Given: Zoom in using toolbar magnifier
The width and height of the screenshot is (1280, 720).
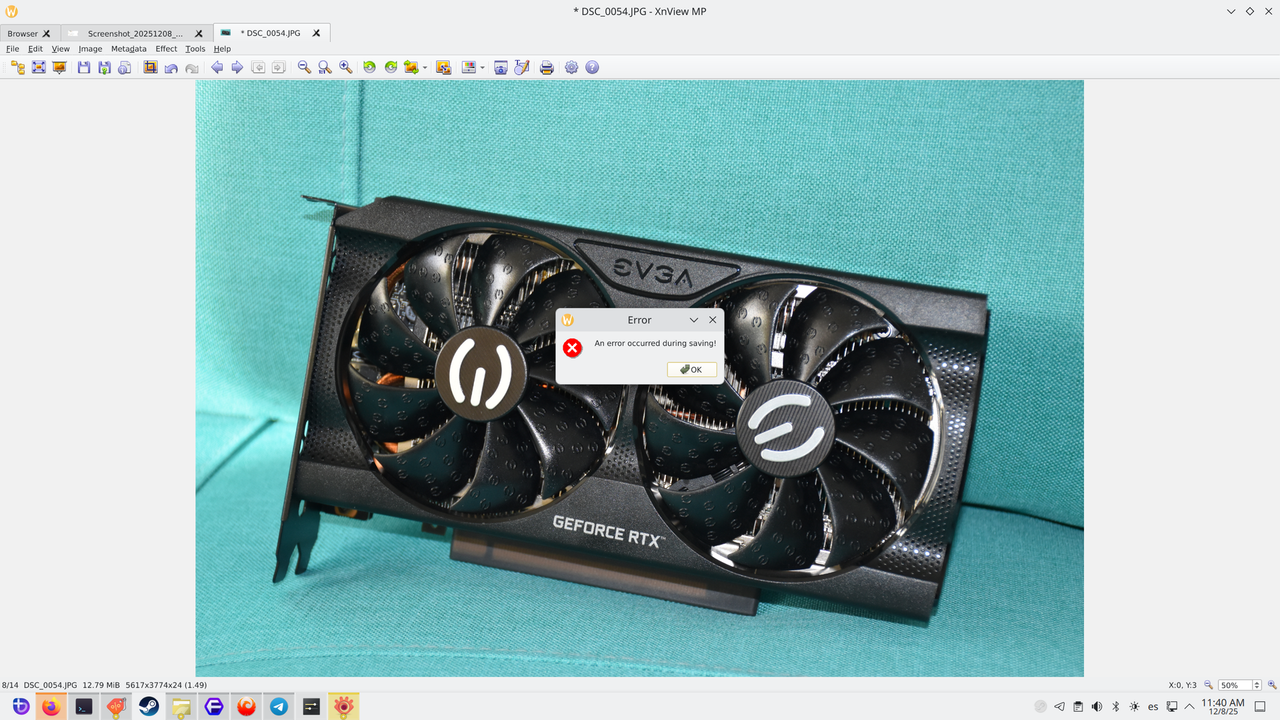Looking at the screenshot, I should click(345, 67).
